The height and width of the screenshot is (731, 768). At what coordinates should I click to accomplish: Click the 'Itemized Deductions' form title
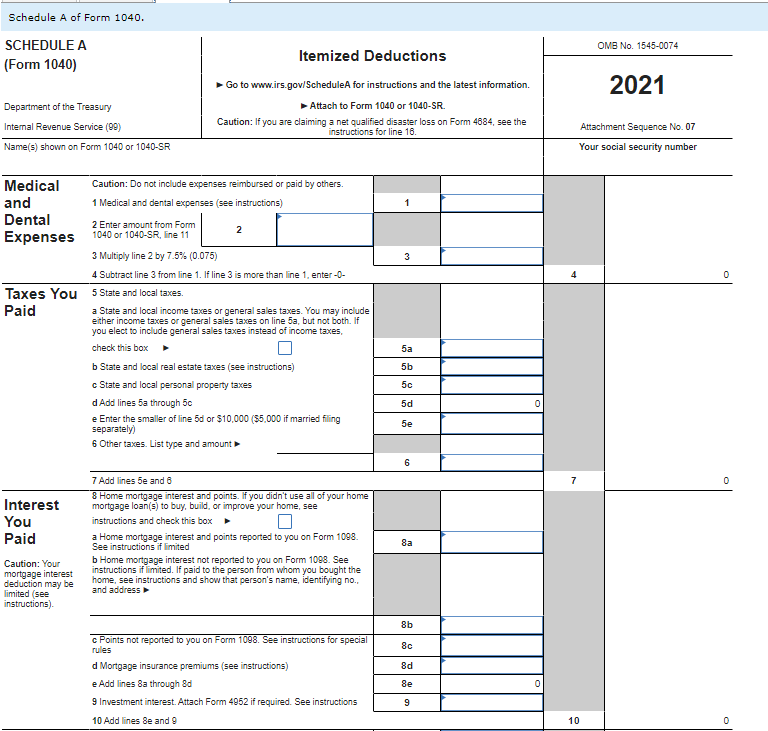coord(372,56)
